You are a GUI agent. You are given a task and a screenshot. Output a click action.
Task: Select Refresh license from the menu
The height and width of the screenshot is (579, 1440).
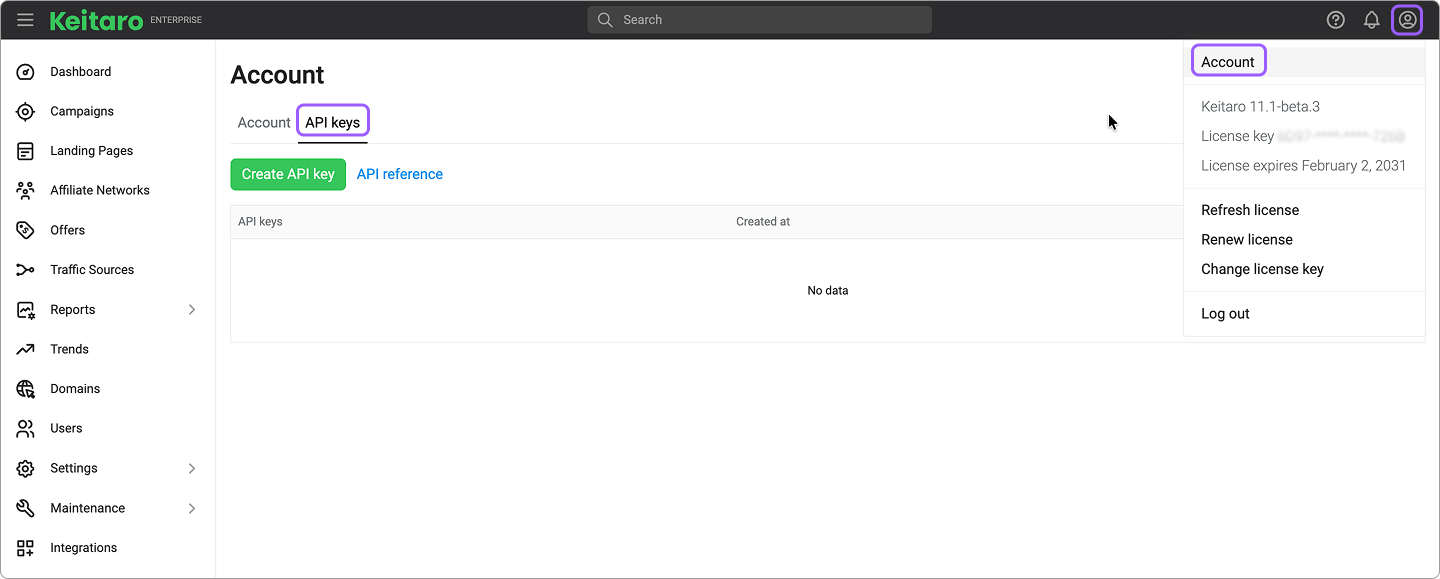[x=1250, y=210]
